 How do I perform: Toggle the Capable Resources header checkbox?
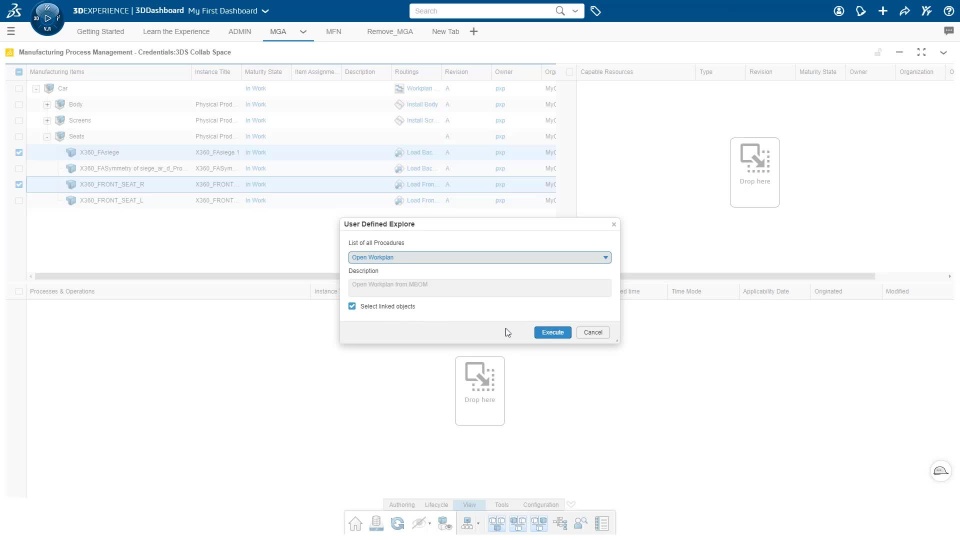pyautogui.click(x=569, y=72)
